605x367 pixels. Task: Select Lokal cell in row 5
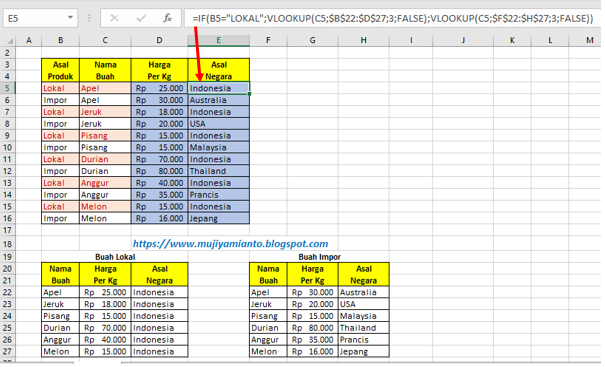click(61, 88)
